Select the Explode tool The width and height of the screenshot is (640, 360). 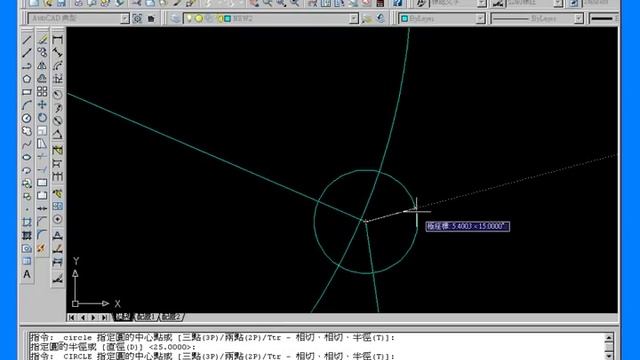(x=42, y=248)
